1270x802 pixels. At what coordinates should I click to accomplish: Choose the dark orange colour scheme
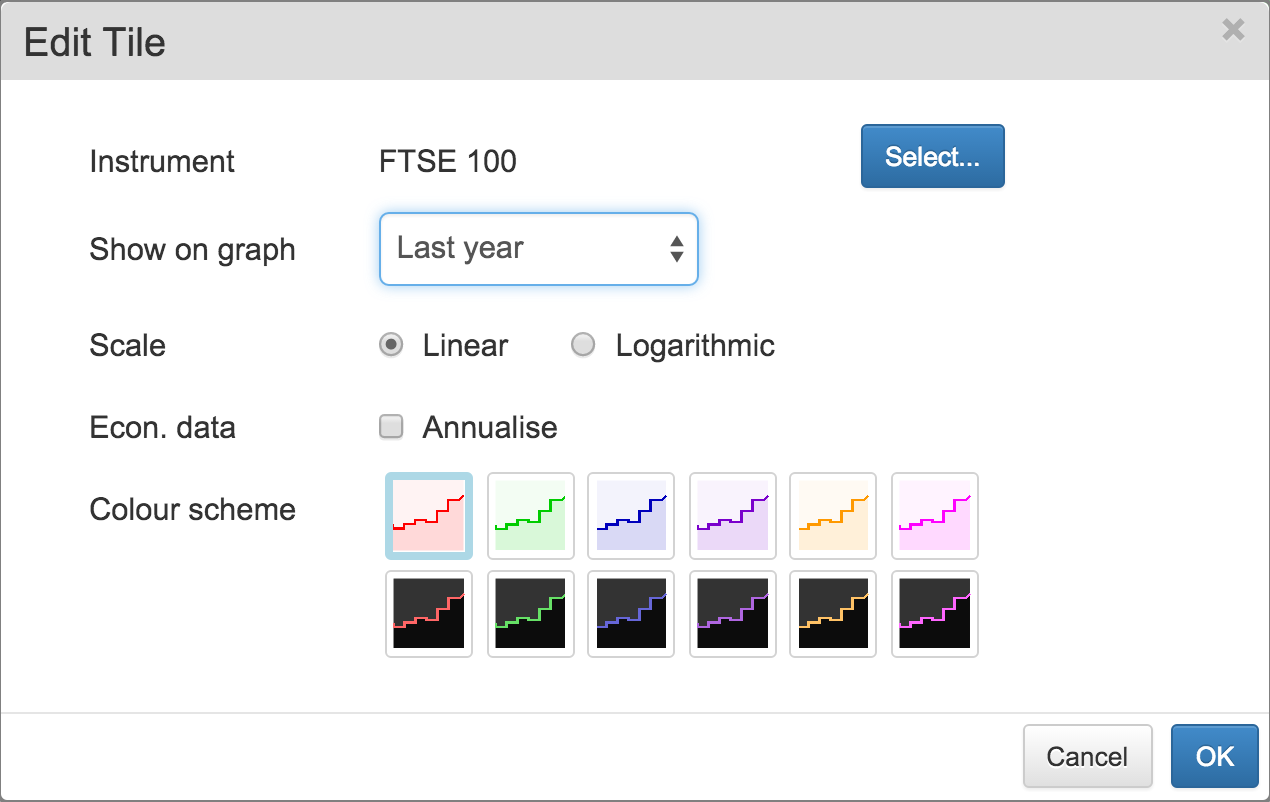tap(833, 613)
